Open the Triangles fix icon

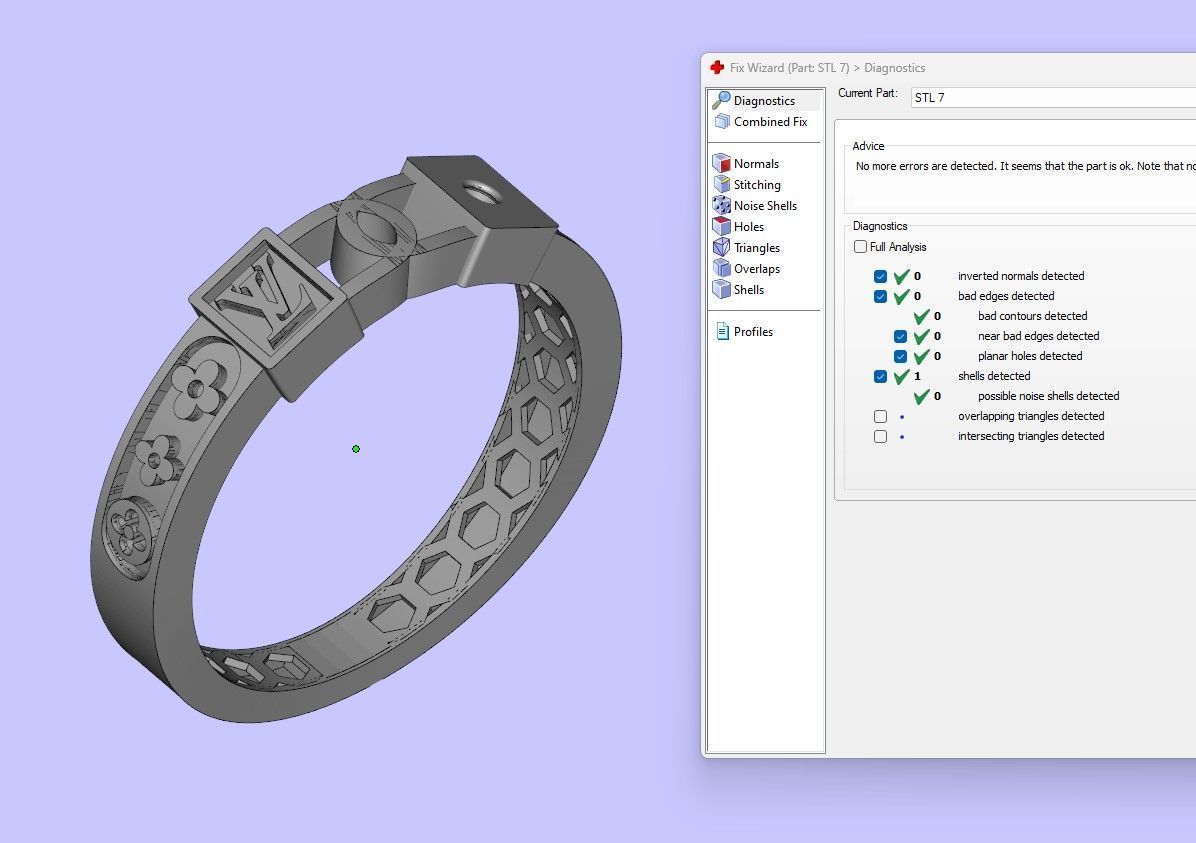tap(721, 247)
